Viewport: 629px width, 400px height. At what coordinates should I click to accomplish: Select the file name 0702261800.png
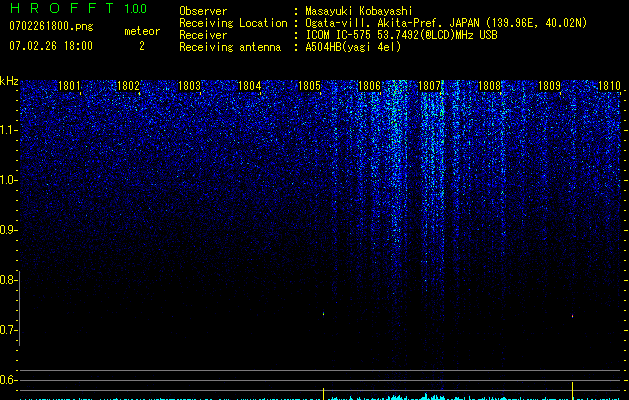(x=51, y=26)
